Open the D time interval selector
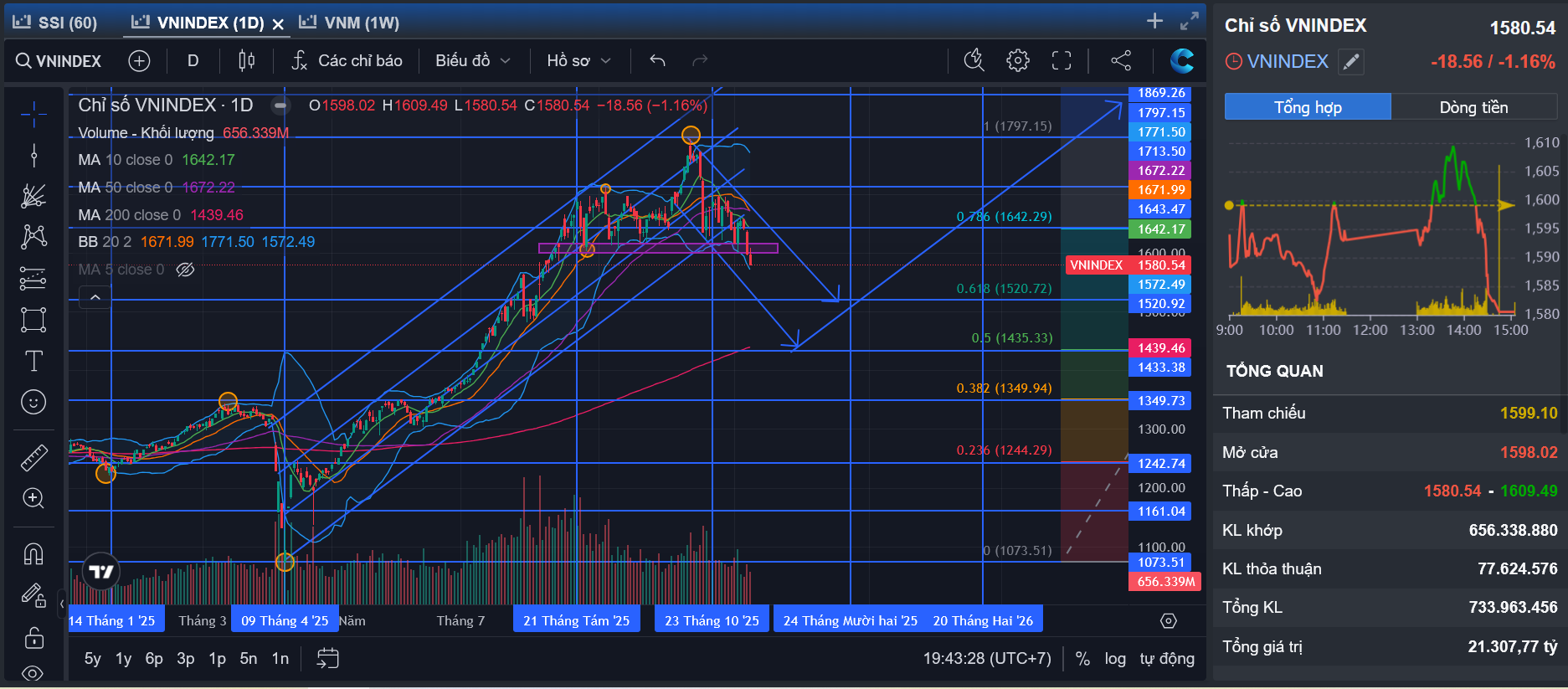Viewport: 1568px width, 689px height. click(x=193, y=61)
